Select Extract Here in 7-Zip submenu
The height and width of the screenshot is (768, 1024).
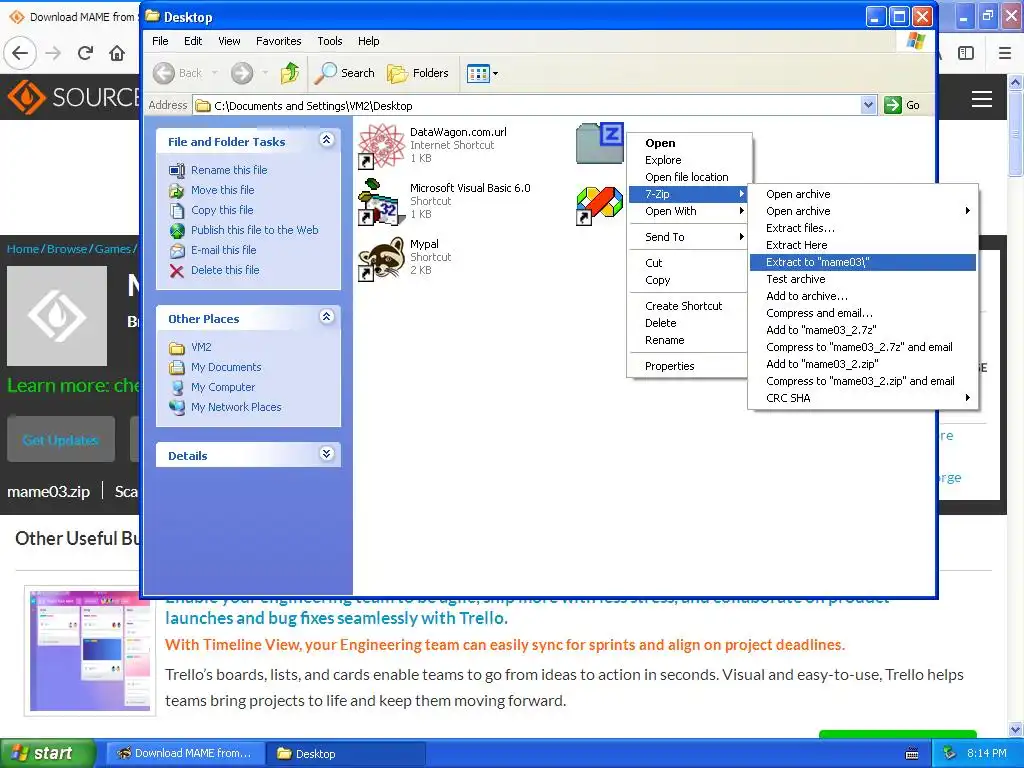coord(863,245)
